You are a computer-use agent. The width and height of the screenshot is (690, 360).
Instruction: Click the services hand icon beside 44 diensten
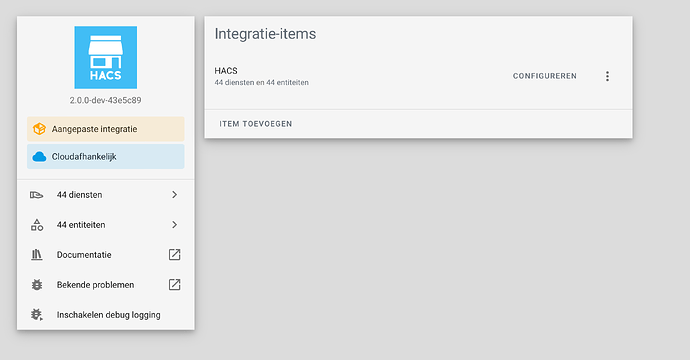(37, 195)
